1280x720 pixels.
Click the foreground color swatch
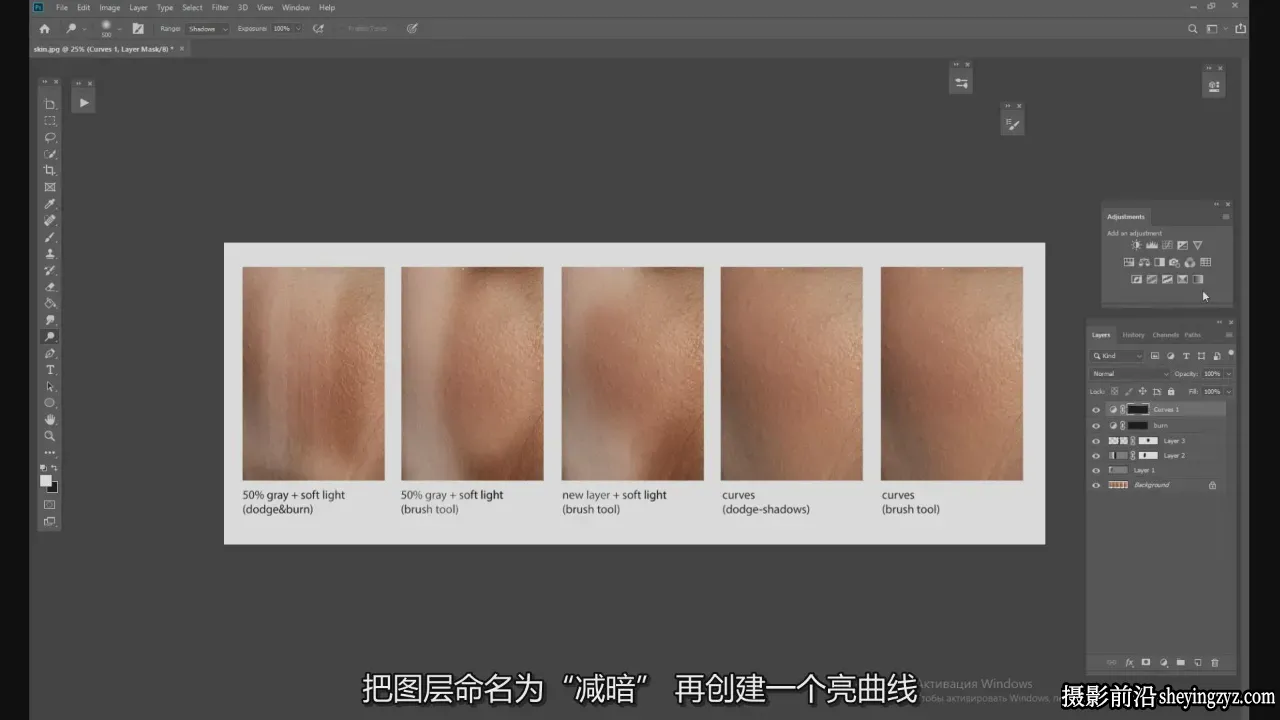point(46,481)
